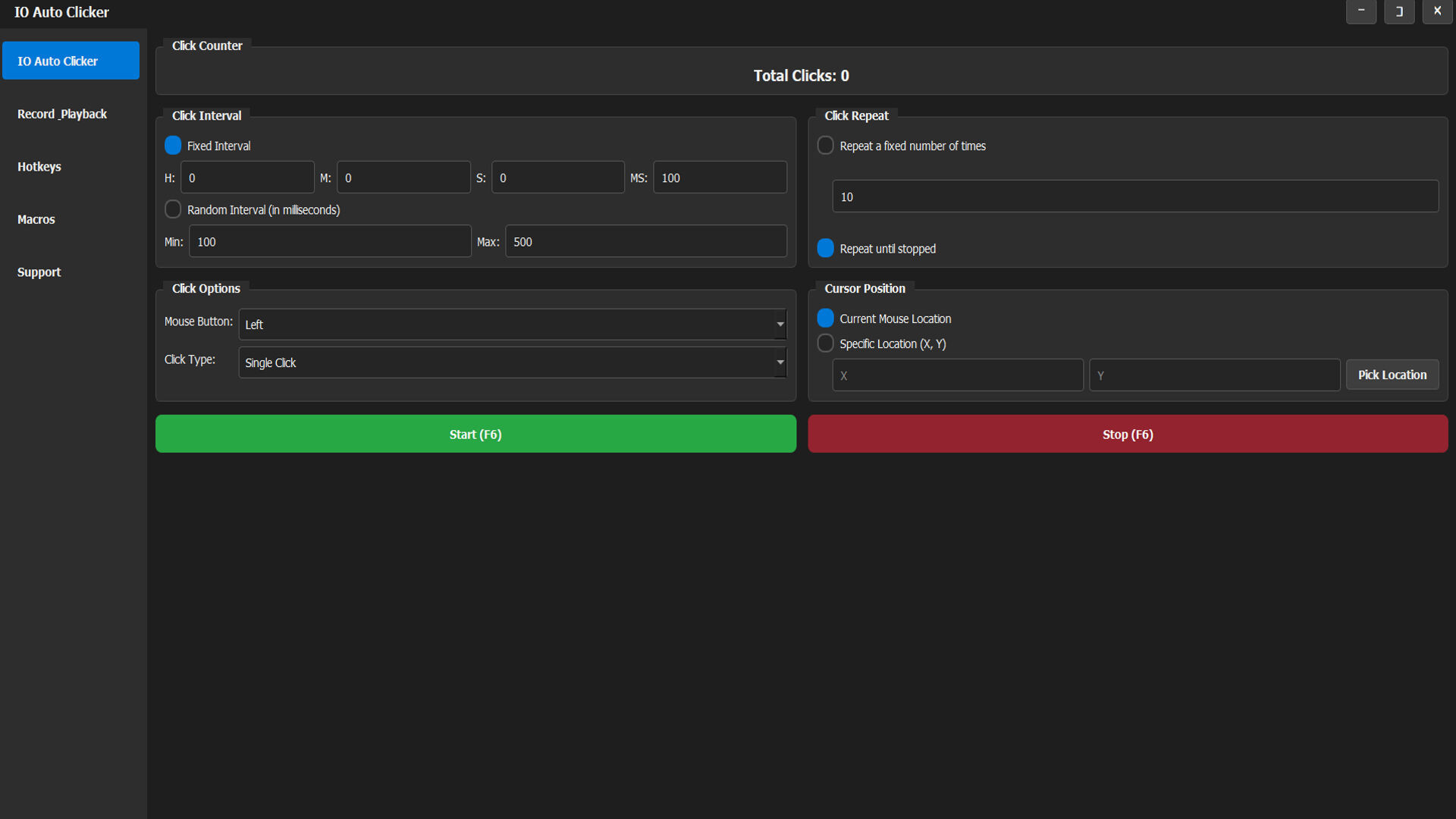Click the Max random interval field

645,241
